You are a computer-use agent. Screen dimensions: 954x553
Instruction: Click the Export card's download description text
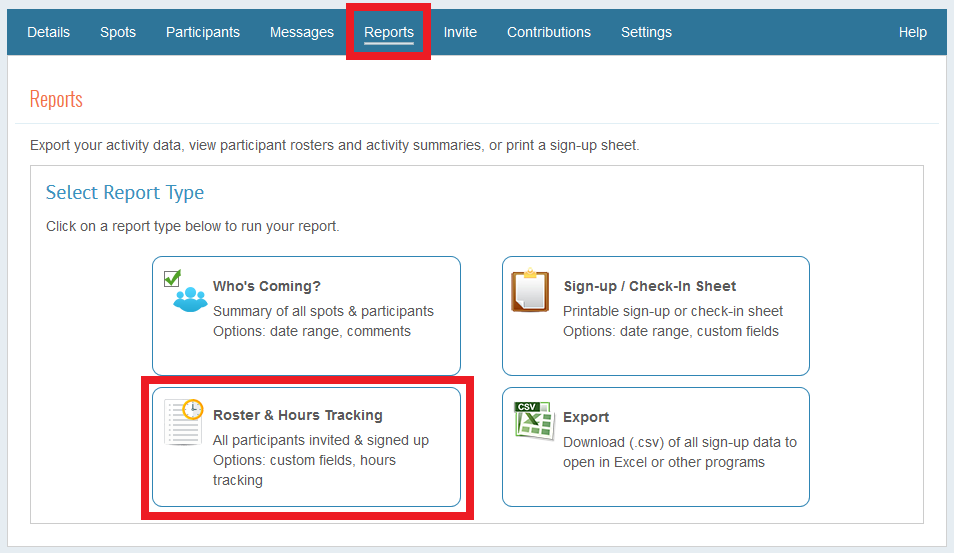coord(680,452)
